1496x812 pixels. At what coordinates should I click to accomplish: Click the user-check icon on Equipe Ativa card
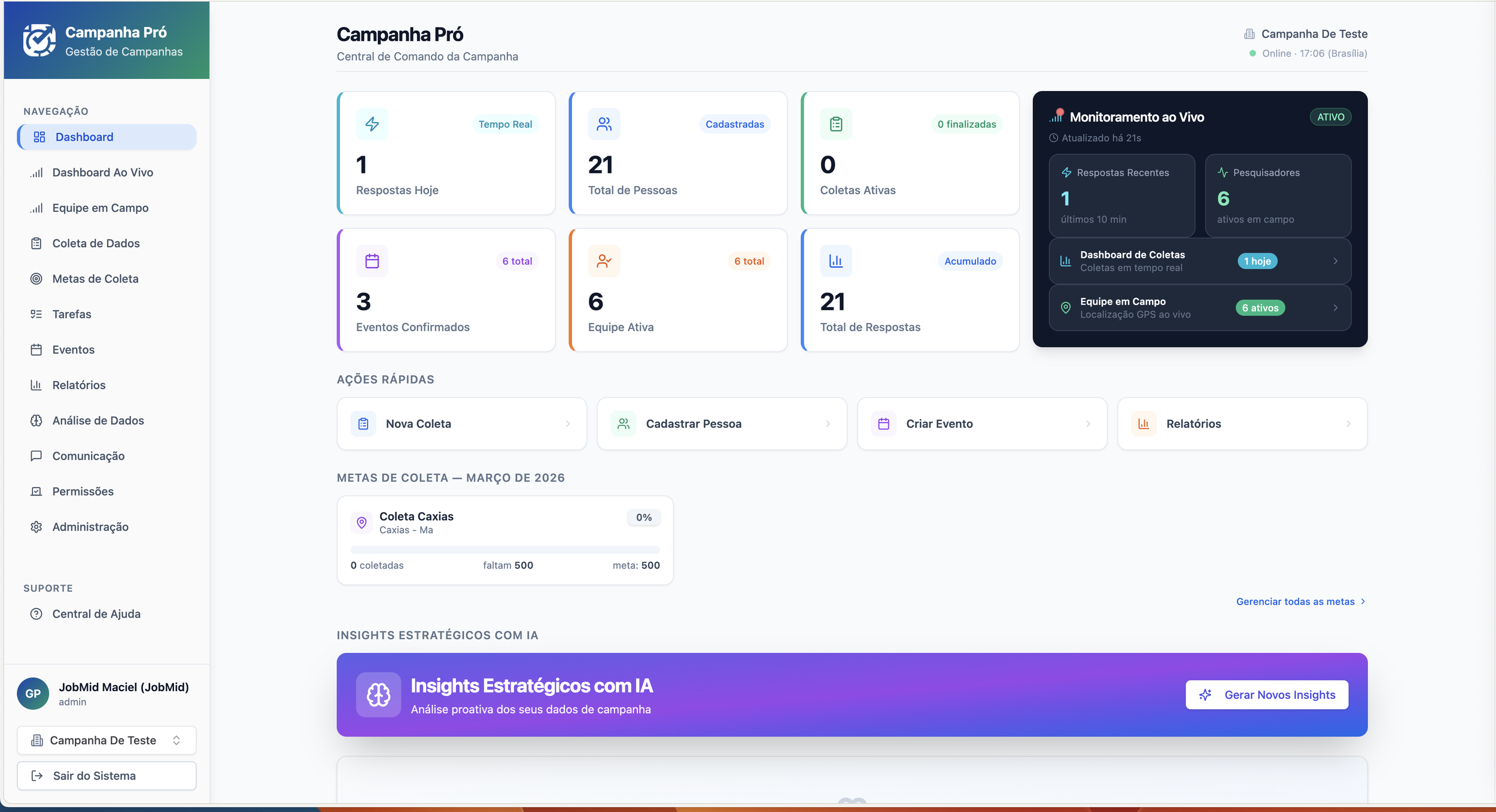[x=604, y=261]
